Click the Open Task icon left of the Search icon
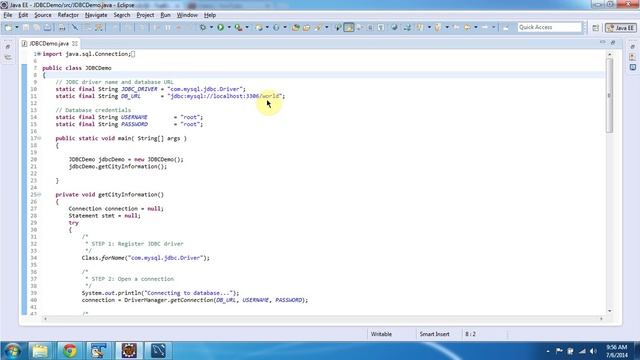The height and width of the screenshot is (360, 640). tap(306, 27)
